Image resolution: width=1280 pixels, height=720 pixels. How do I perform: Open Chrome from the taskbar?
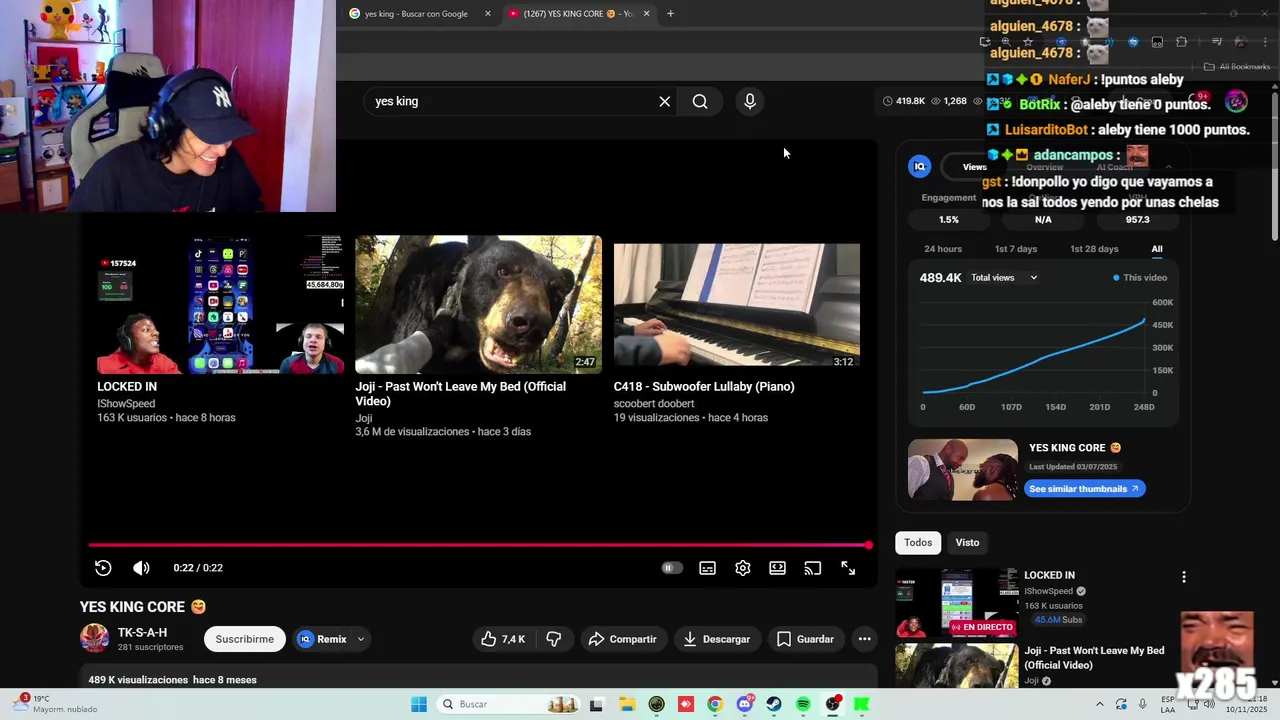[x=714, y=704]
